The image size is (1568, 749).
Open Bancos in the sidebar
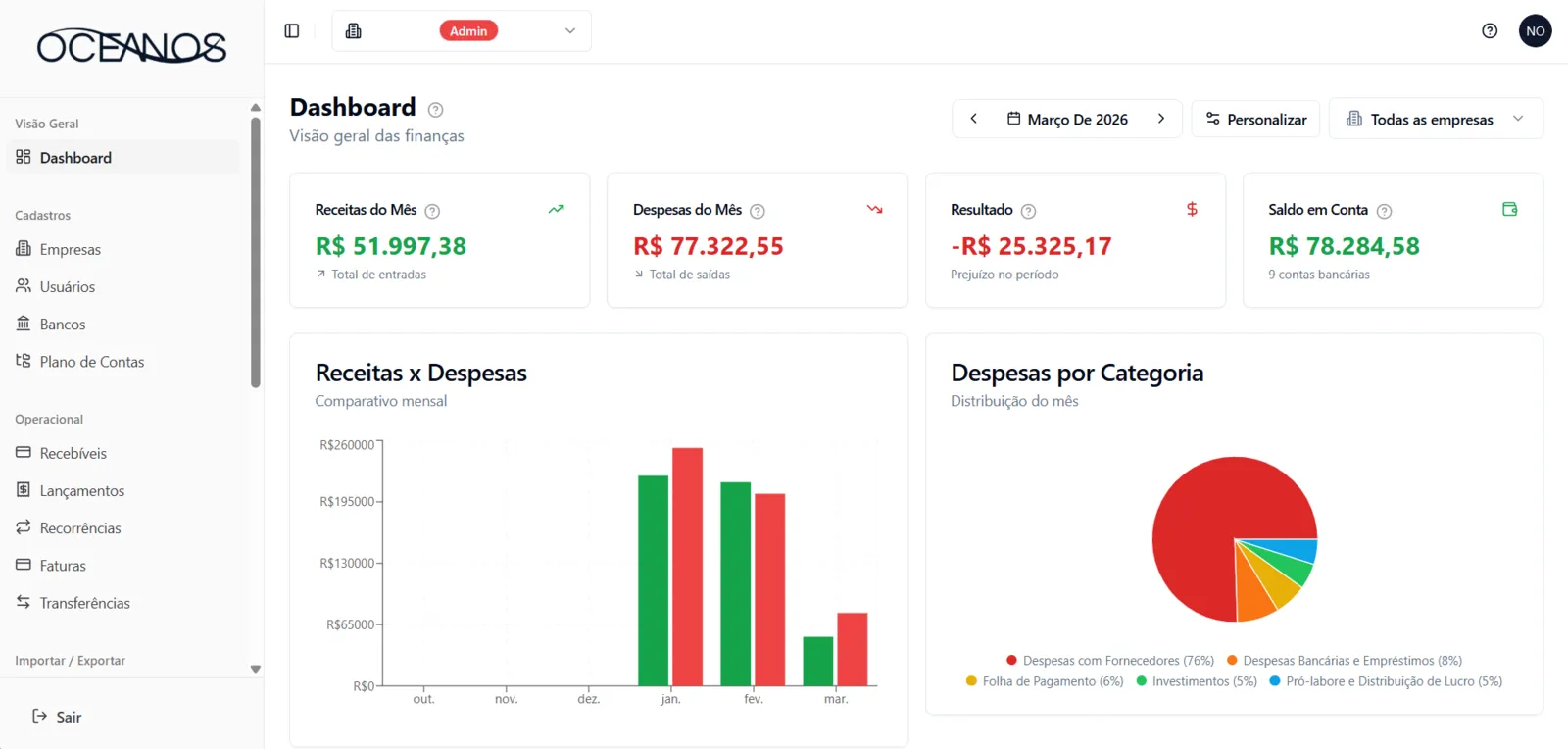pyautogui.click(x=123, y=324)
